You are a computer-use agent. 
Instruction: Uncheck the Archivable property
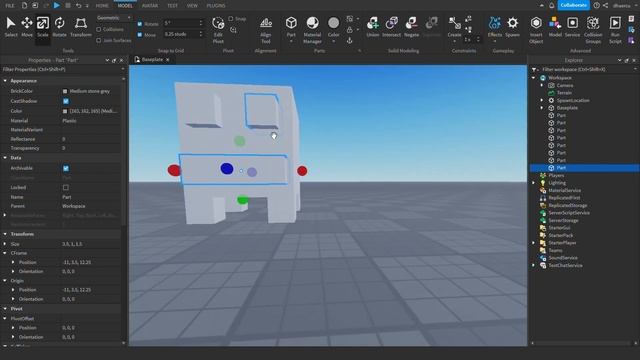point(66,168)
